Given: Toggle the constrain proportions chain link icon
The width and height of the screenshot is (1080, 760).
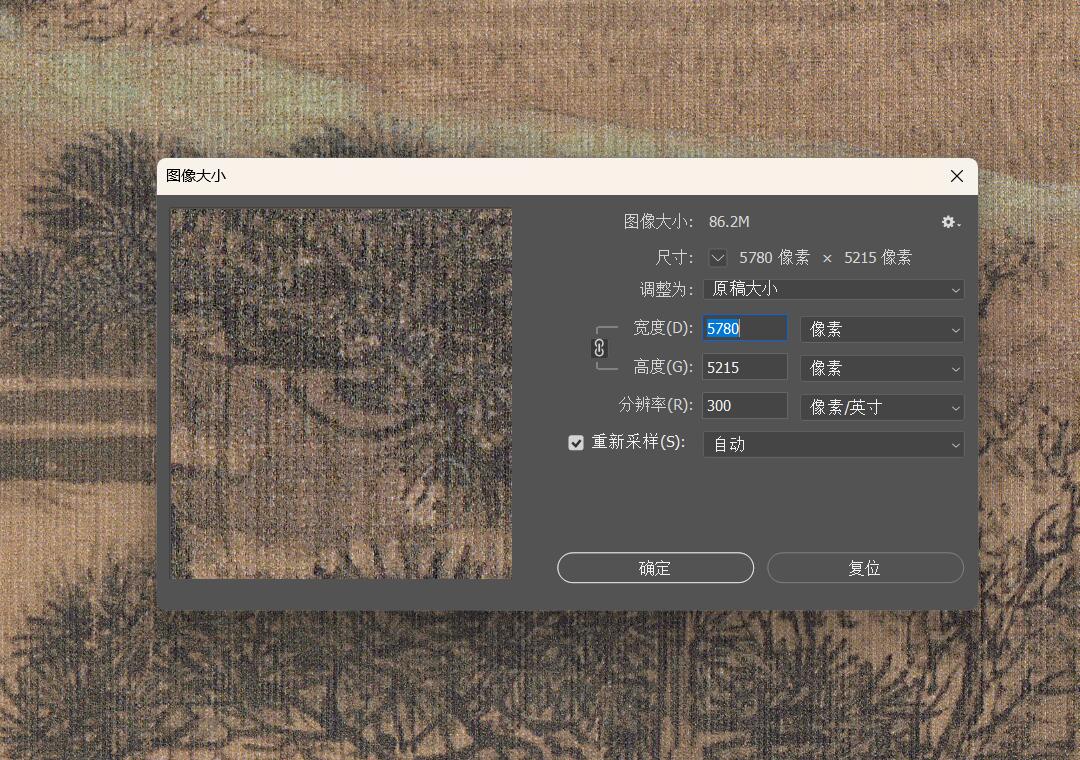Looking at the screenshot, I should click(x=599, y=348).
